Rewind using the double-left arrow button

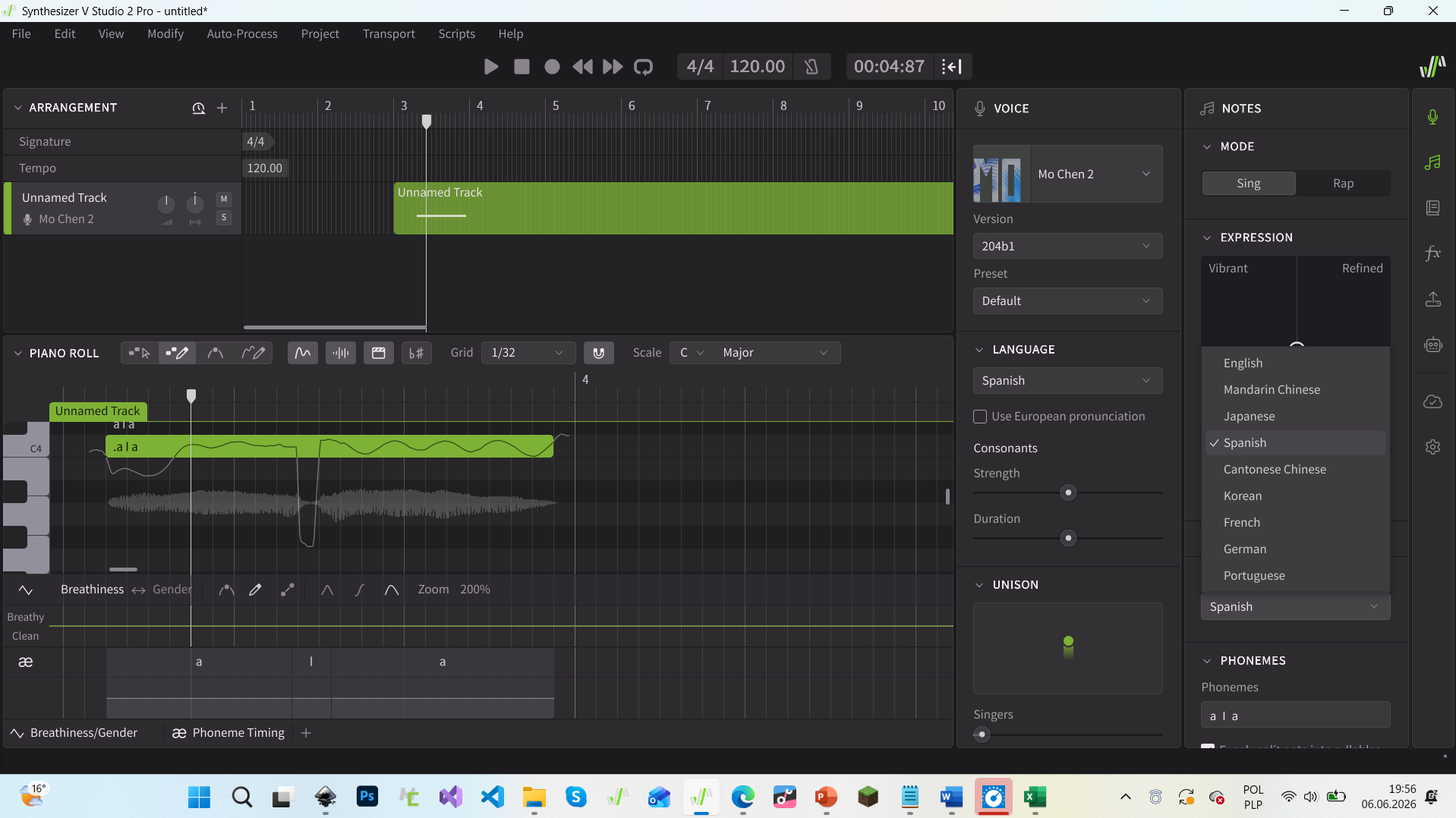[x=582, y=67]
